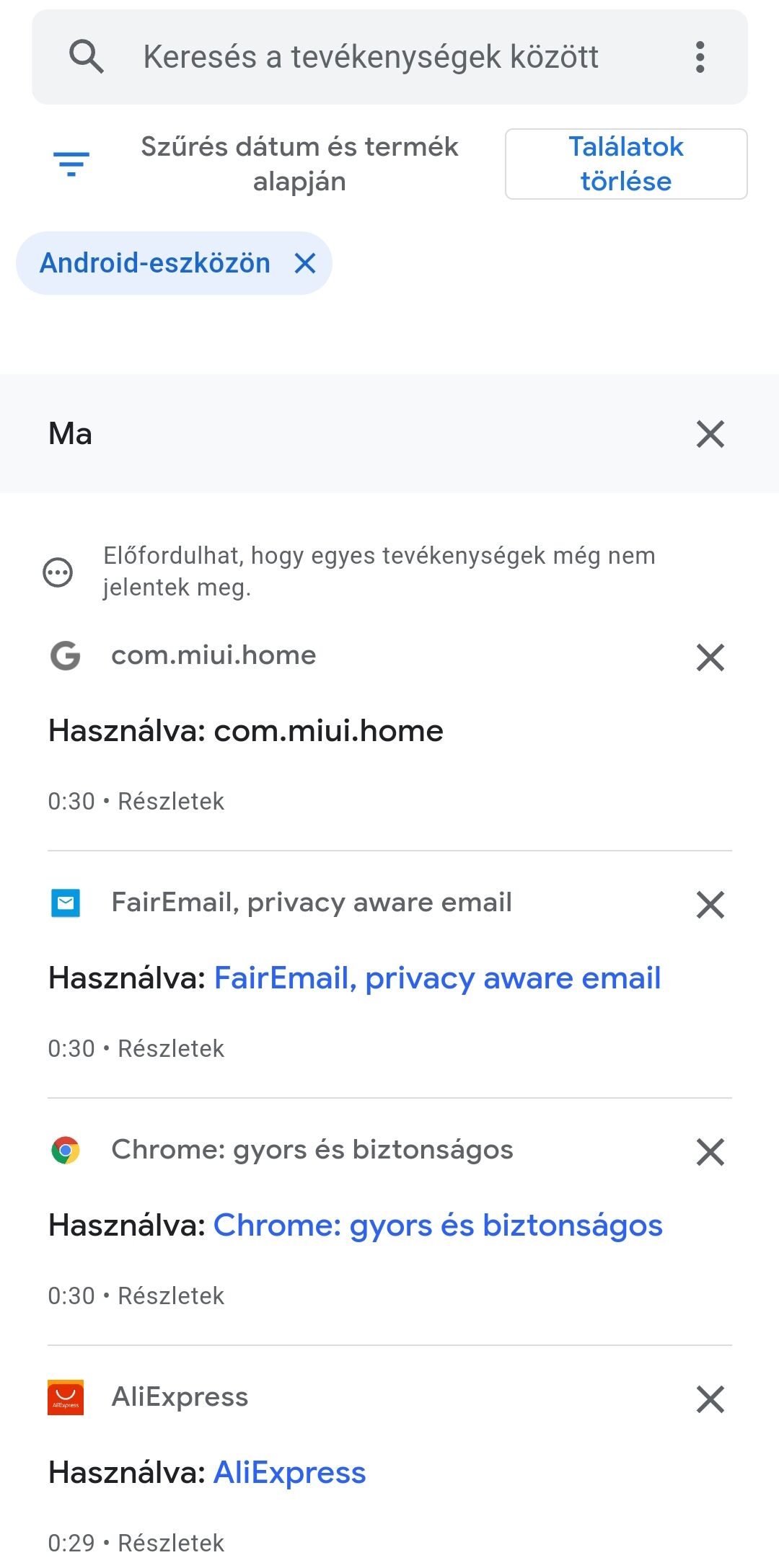Delete the com.miui.home activity entry
The height and width of the screenshot is (1568, 779).
(x=710, y=657)
